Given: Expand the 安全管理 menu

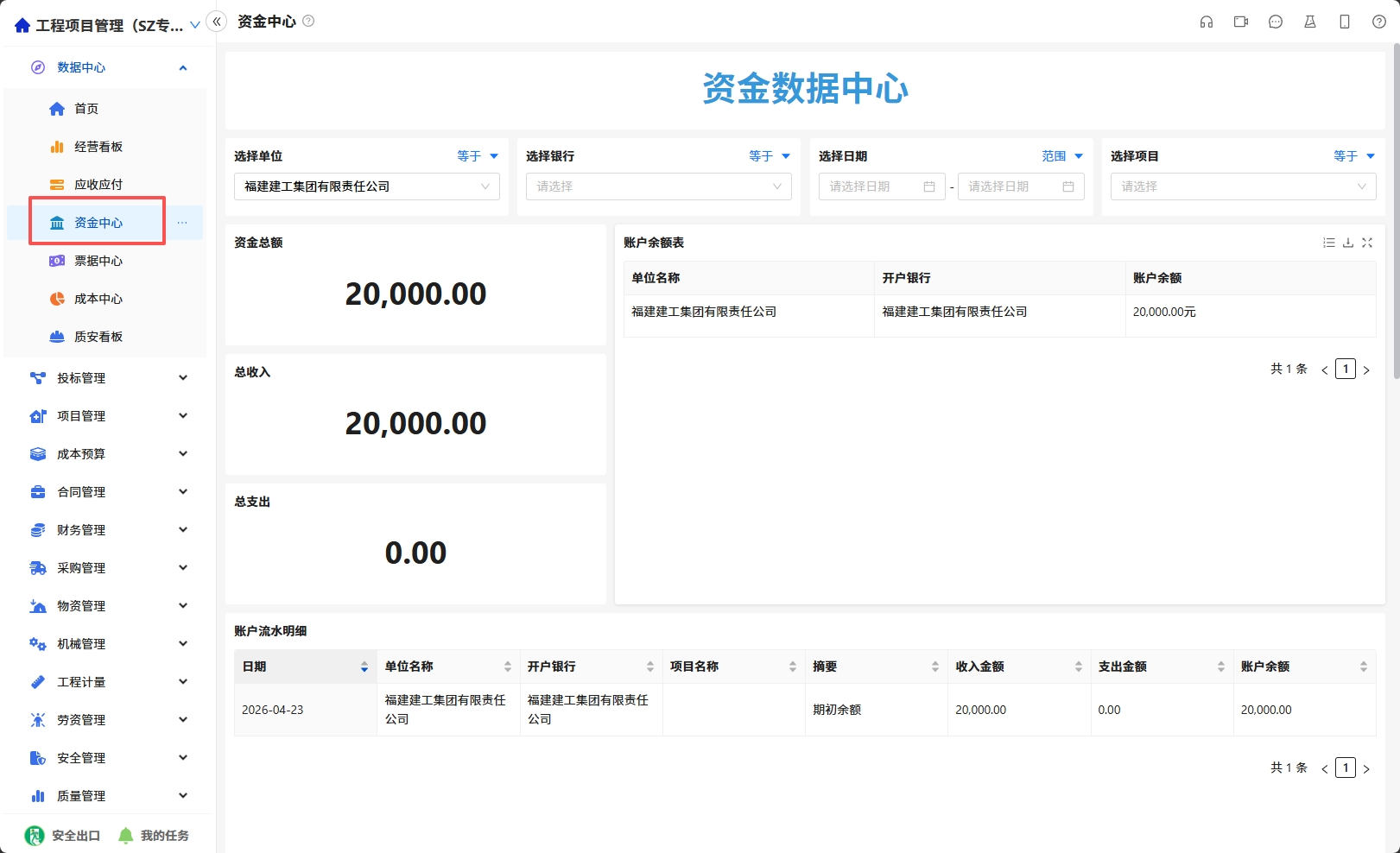Looking at the screenshot, I should point(183,758).
